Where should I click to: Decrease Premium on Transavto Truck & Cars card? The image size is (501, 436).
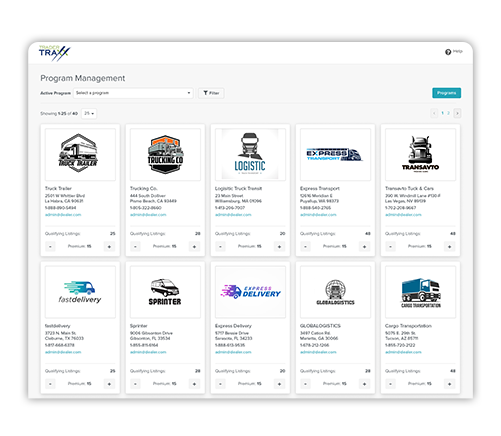[x=390, y=247]
